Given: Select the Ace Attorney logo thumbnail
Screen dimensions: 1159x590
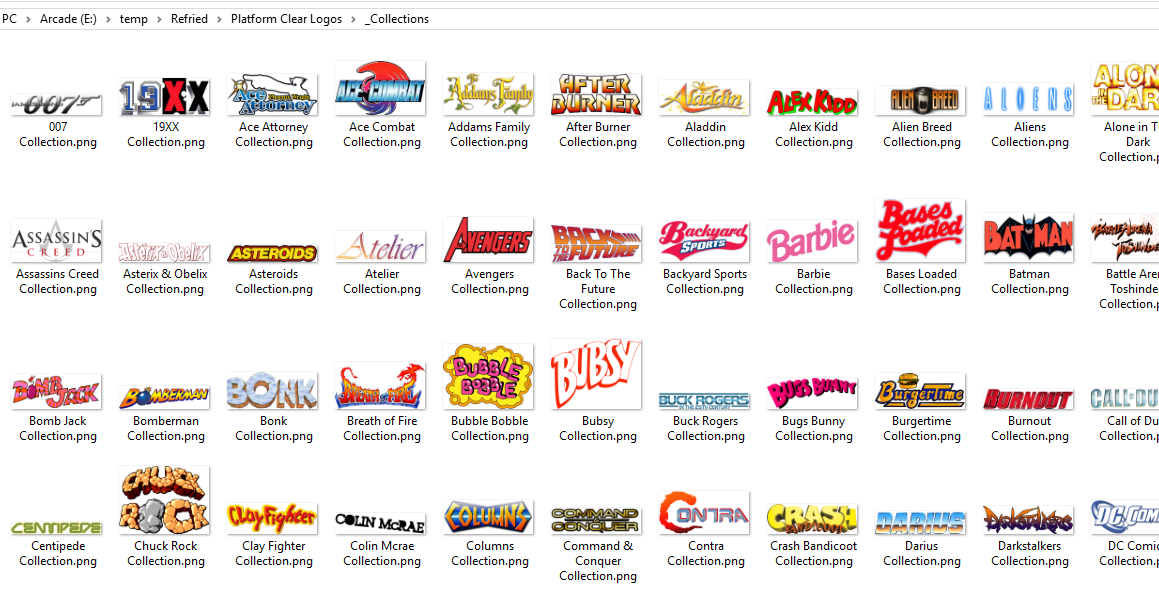Looking at the screenshot, I should (x=272, y=95).
